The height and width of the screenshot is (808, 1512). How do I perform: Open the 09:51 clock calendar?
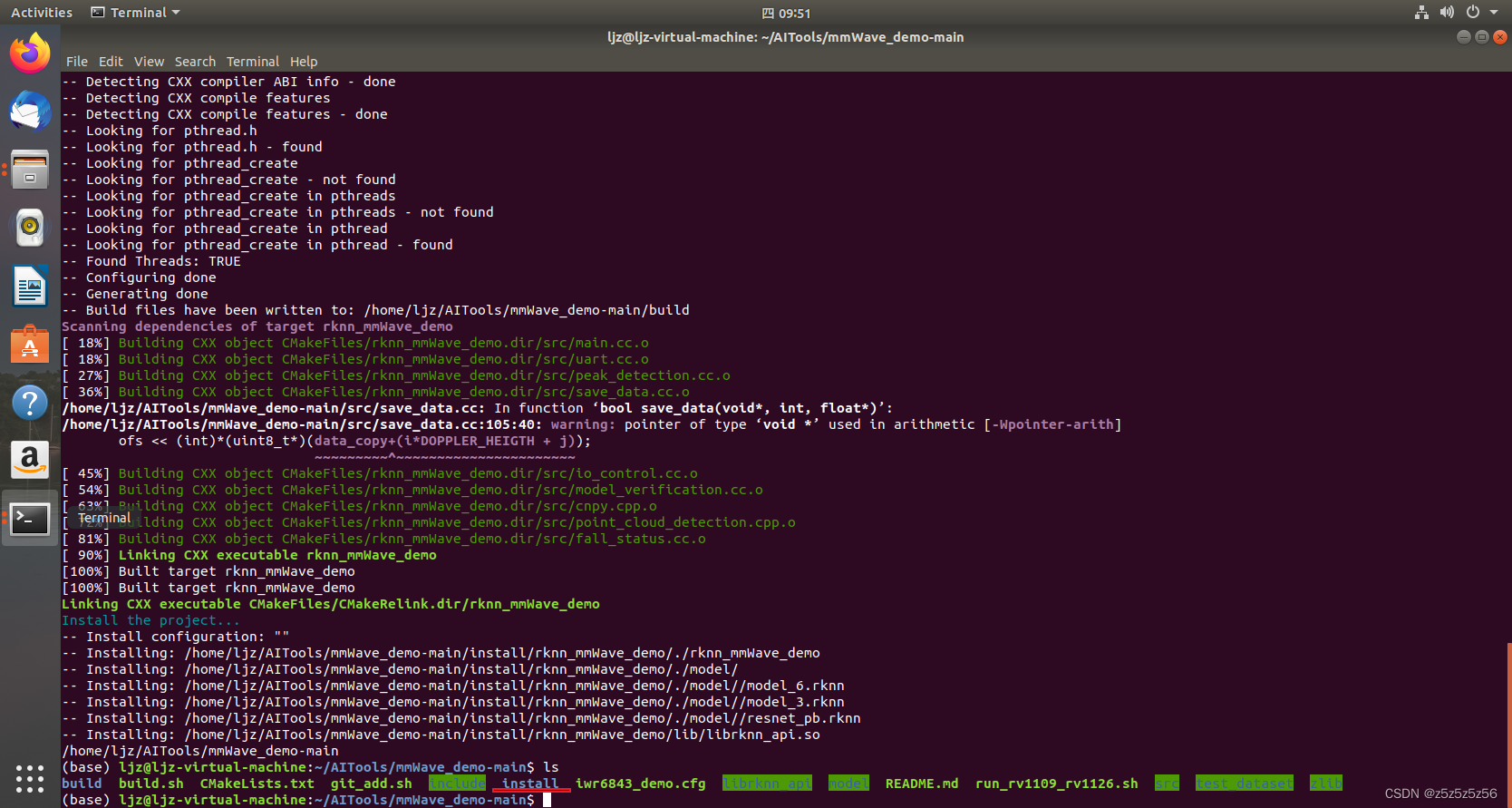tap(786, 14)
